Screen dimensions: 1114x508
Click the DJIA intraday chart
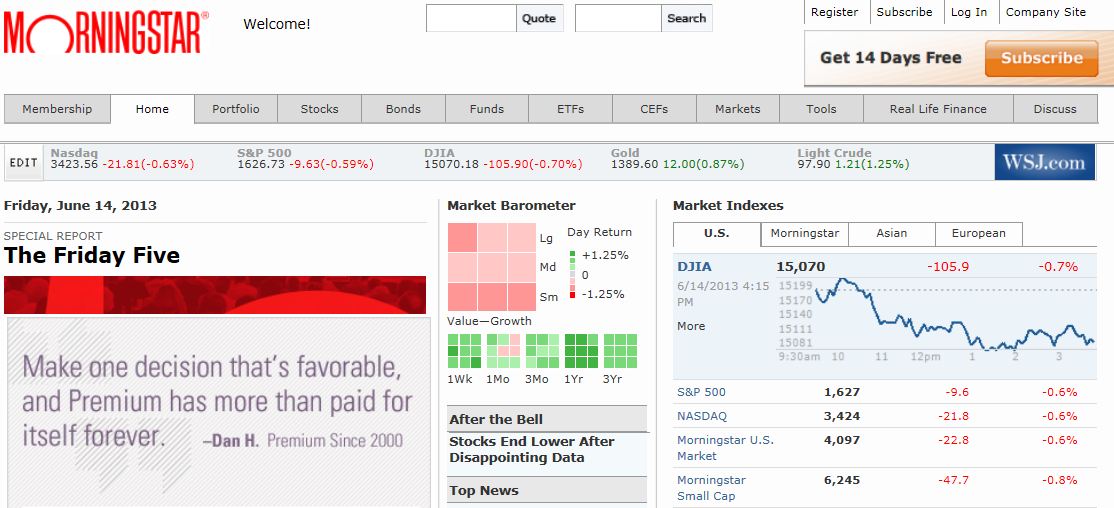click(936, 318)
